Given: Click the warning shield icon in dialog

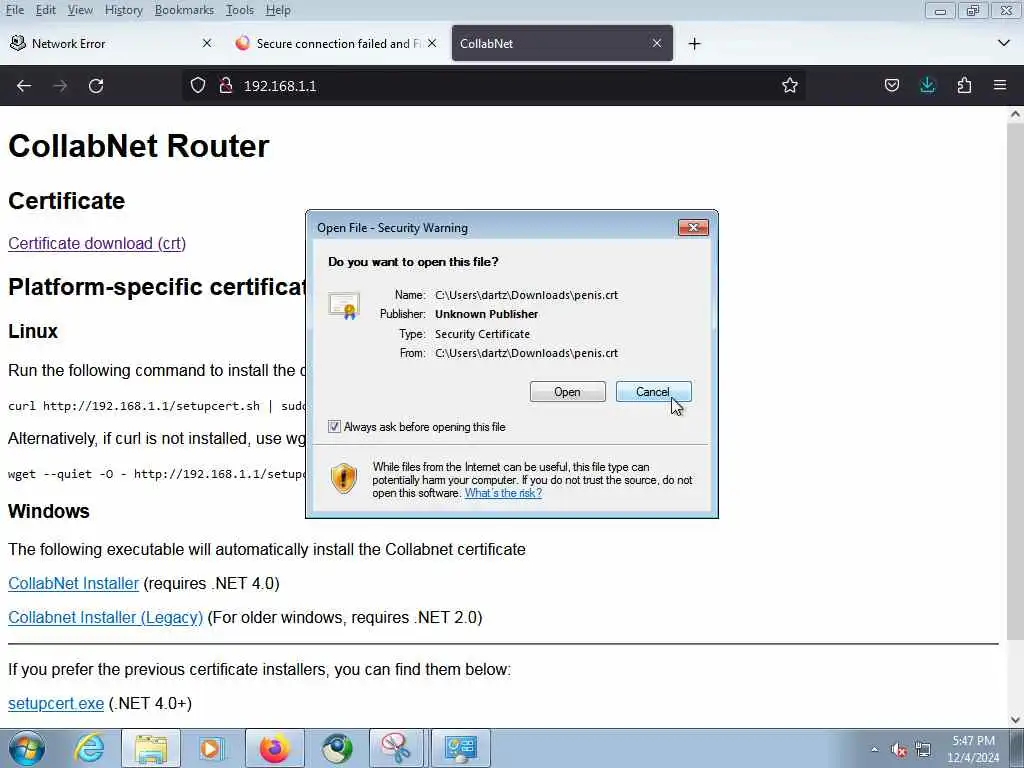Looking at the screenshot, I should 344,478.
